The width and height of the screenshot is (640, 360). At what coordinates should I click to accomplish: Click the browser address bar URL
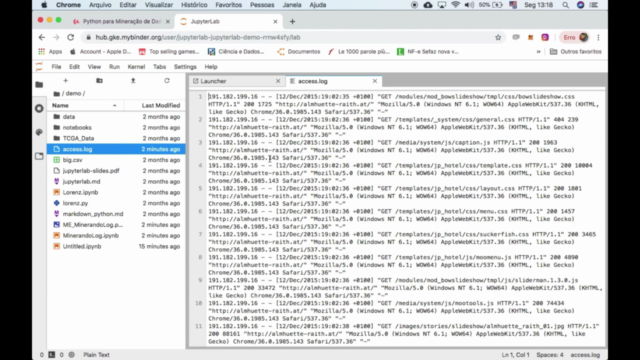coord(198,37)
